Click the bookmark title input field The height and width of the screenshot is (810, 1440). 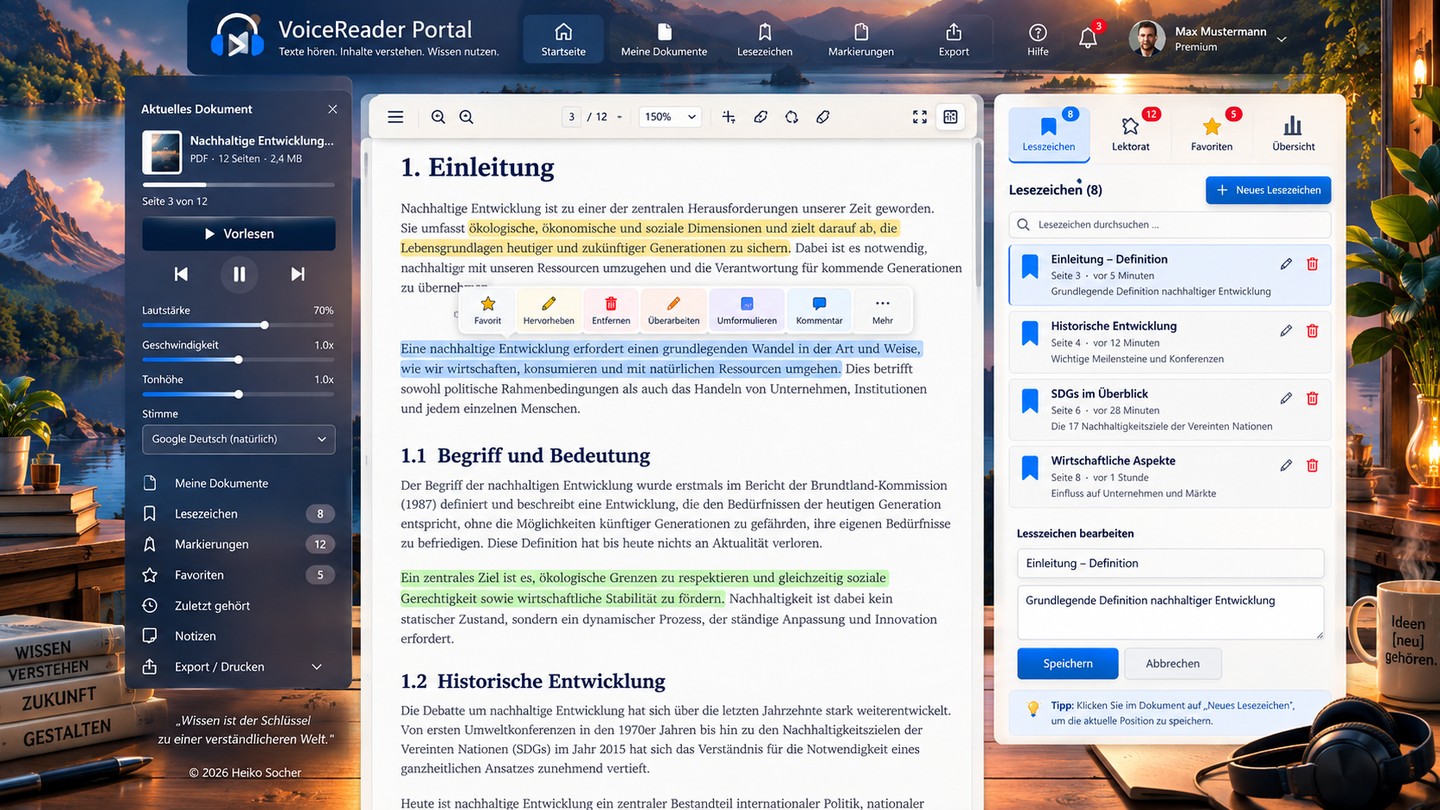(x=1170, y=563)
